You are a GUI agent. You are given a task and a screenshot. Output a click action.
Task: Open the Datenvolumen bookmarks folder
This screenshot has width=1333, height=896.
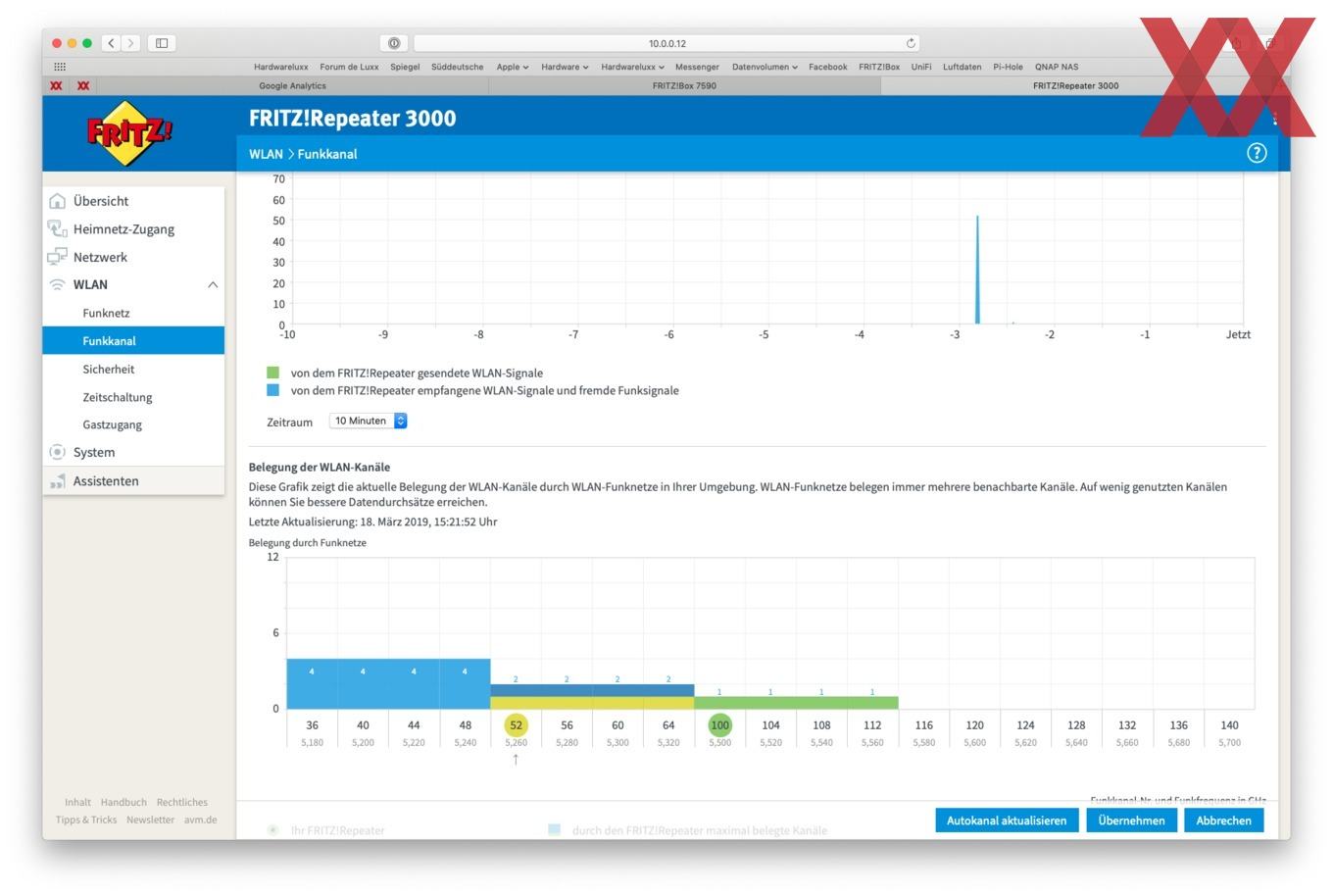click(x=765, y=67)
